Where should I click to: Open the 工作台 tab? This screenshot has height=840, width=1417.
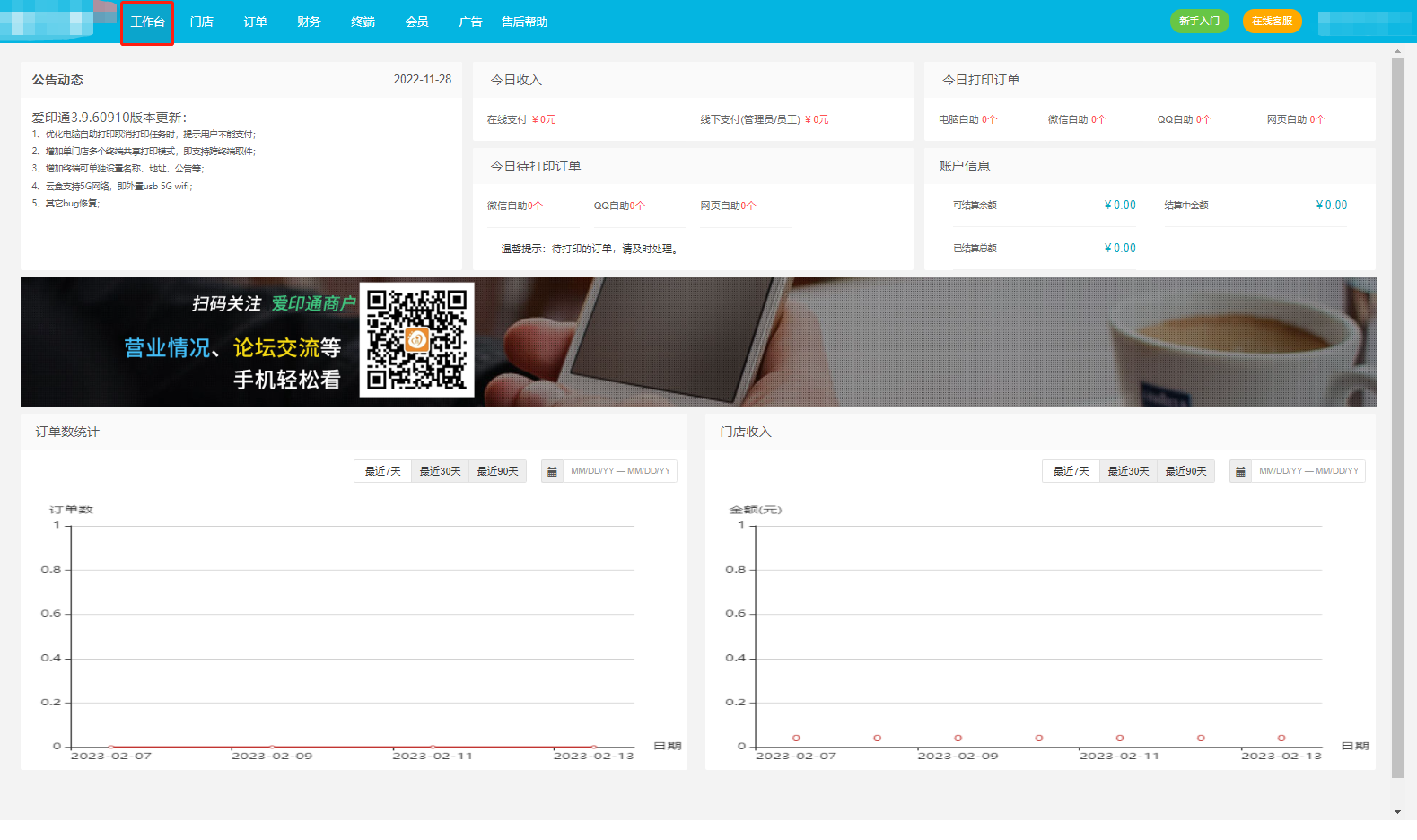(x=147, y=22)
